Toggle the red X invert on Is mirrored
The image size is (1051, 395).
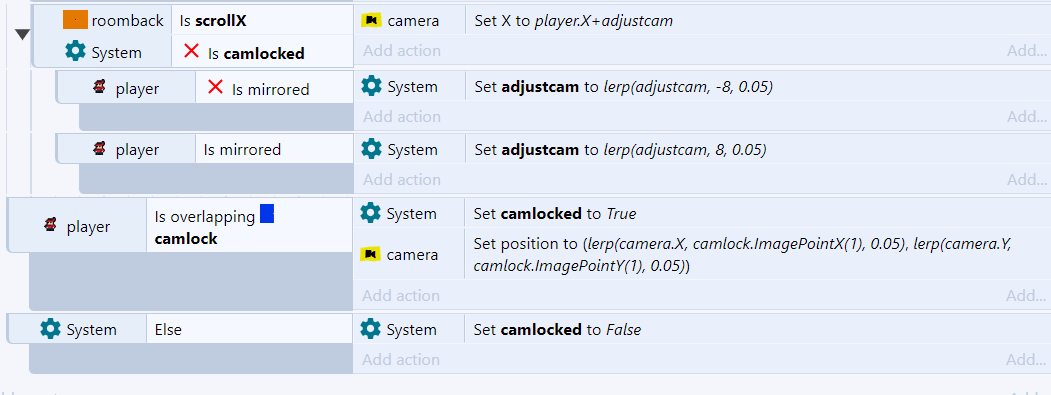click(x=215, y=87)
